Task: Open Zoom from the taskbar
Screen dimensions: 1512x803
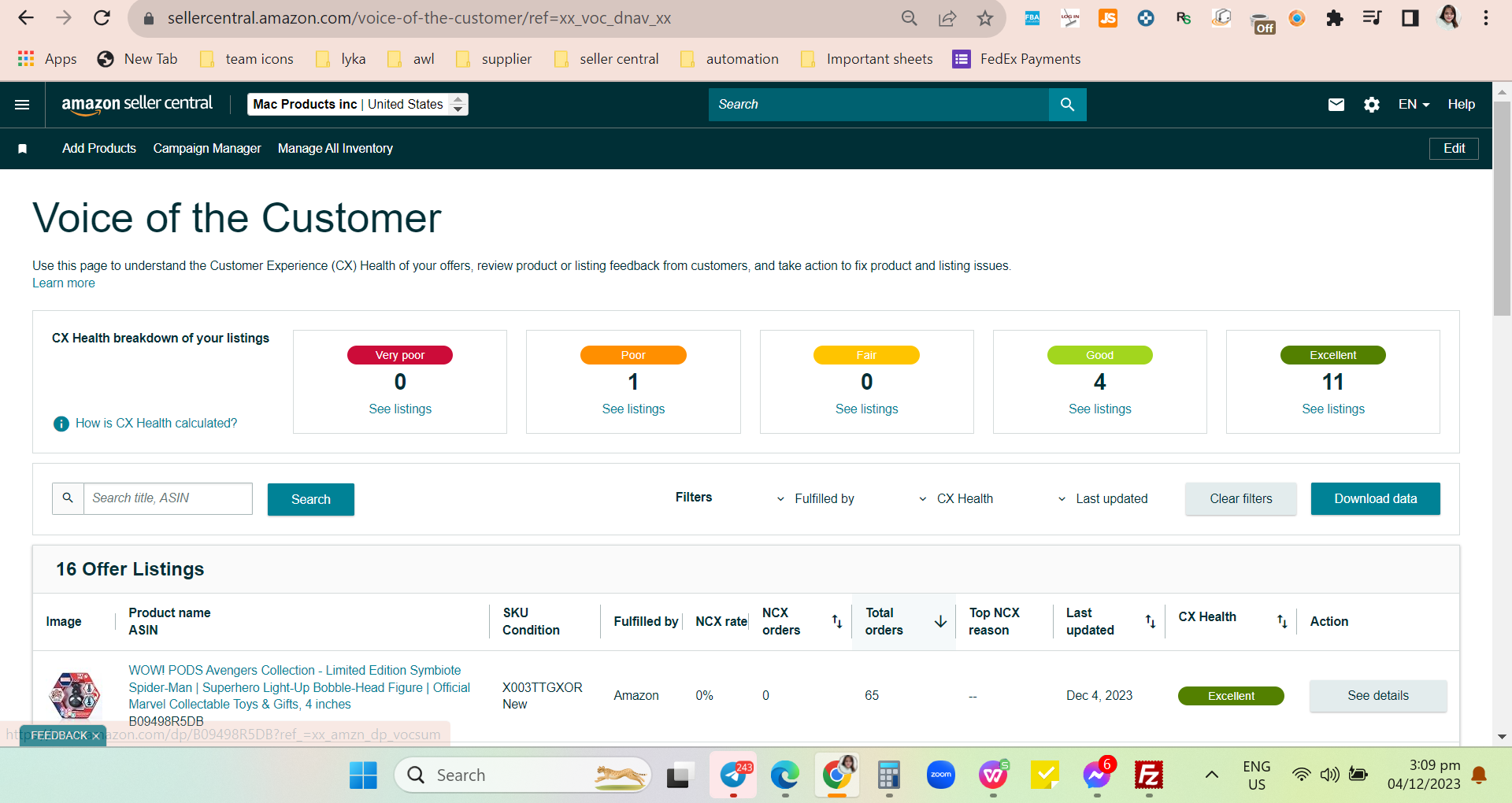Action: [941, 775]
